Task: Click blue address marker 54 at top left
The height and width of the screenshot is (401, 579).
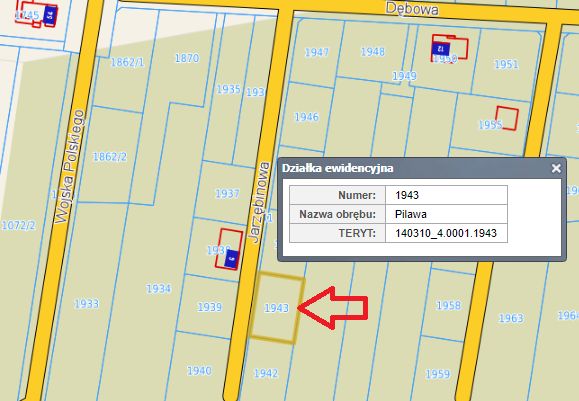Action: [50, 16]
